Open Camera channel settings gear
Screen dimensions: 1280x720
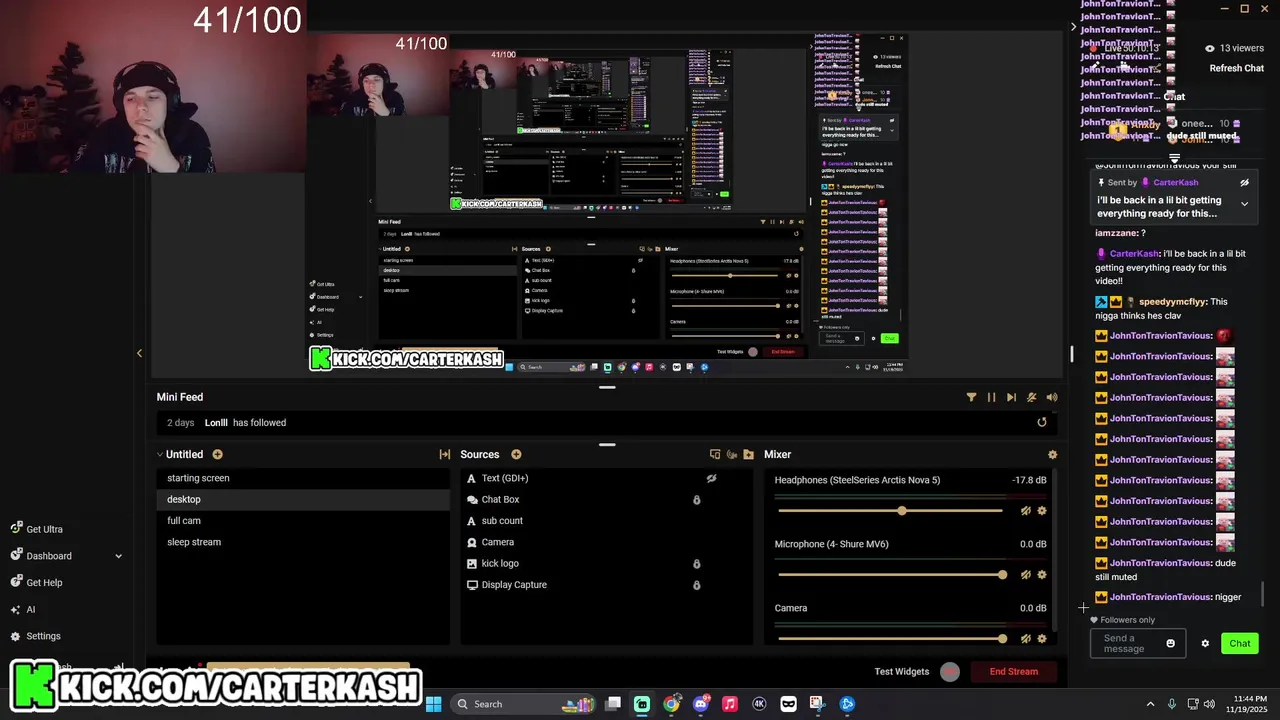[x=1042, y=639]
